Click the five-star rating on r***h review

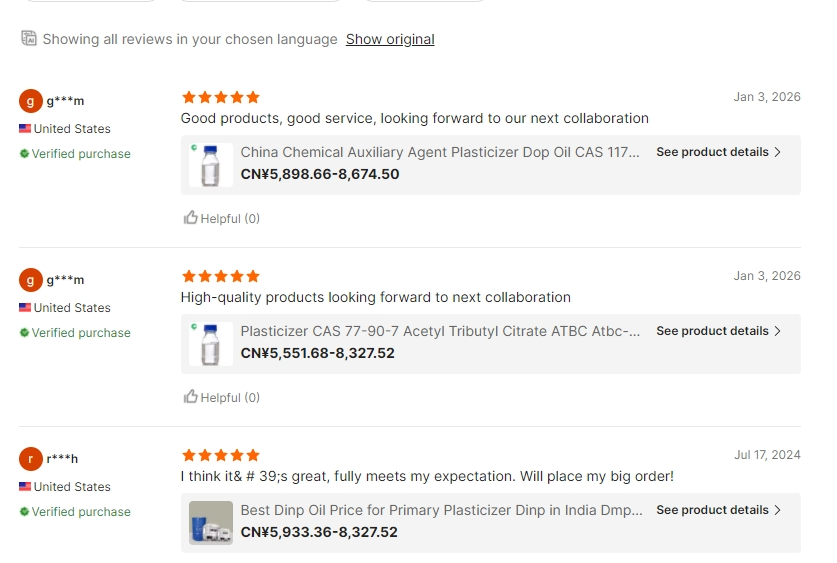220,455
